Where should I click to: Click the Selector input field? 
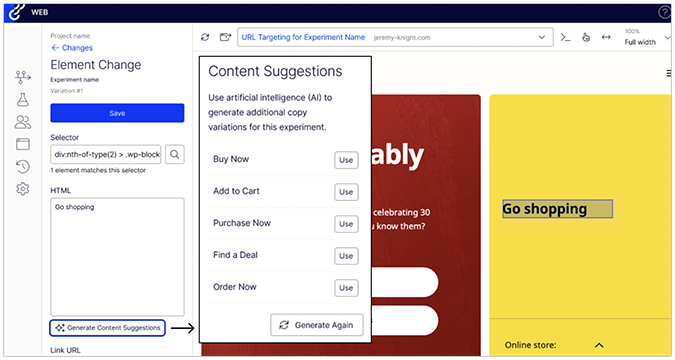click(105, 154)
